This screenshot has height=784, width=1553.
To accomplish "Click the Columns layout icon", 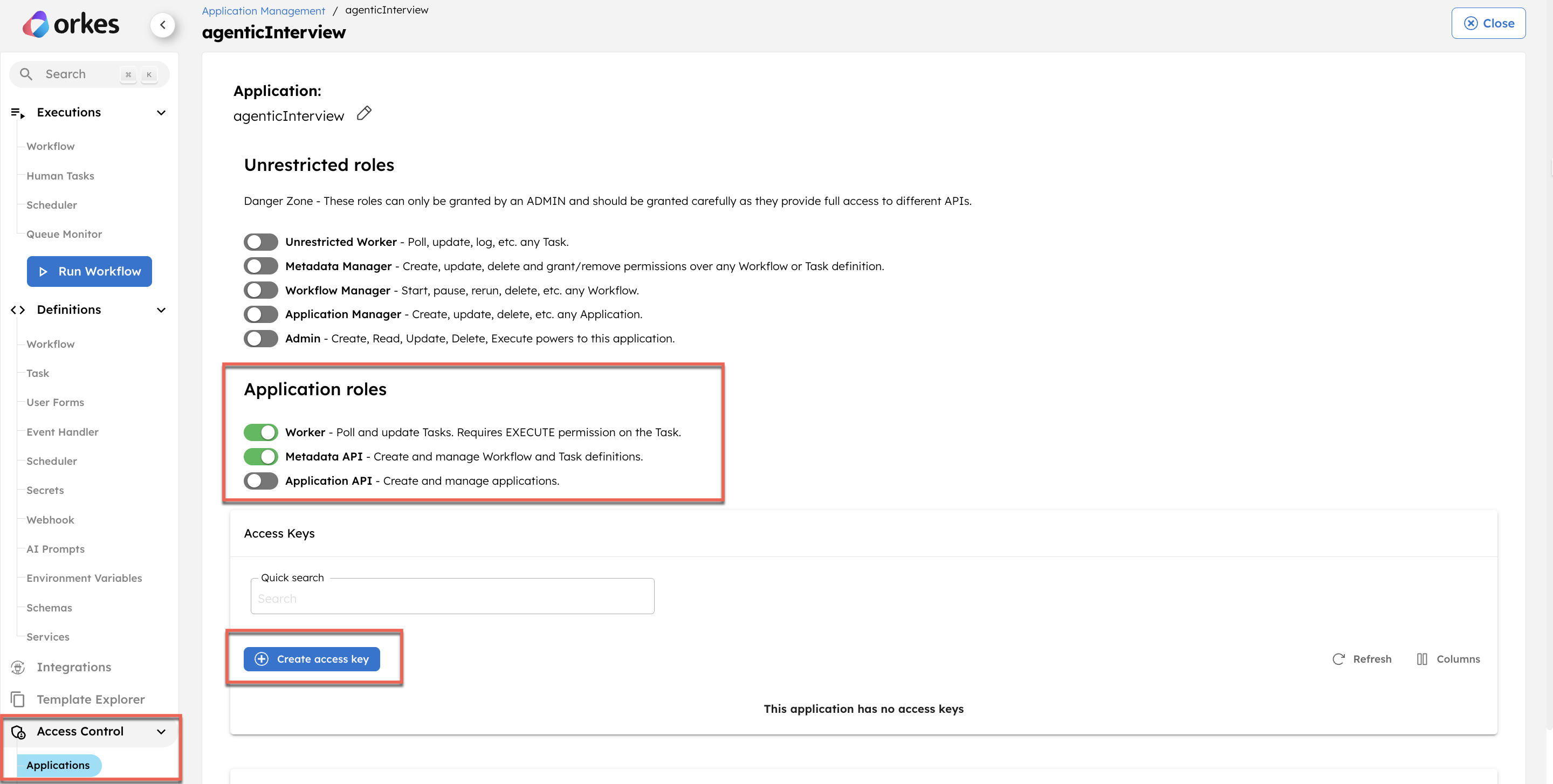I will (x=1421, y=659).
